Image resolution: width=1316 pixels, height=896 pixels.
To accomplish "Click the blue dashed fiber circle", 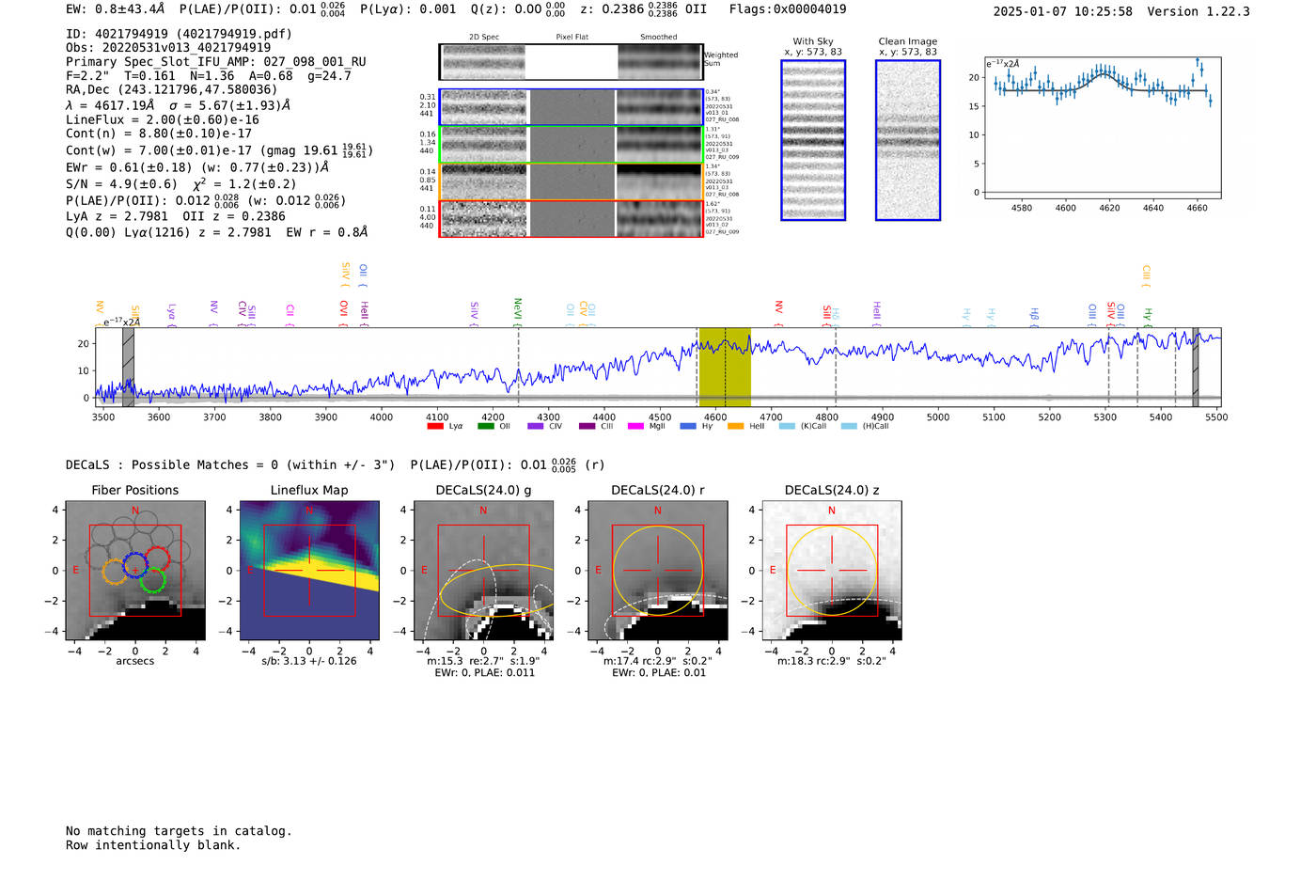I will [135, 565].
